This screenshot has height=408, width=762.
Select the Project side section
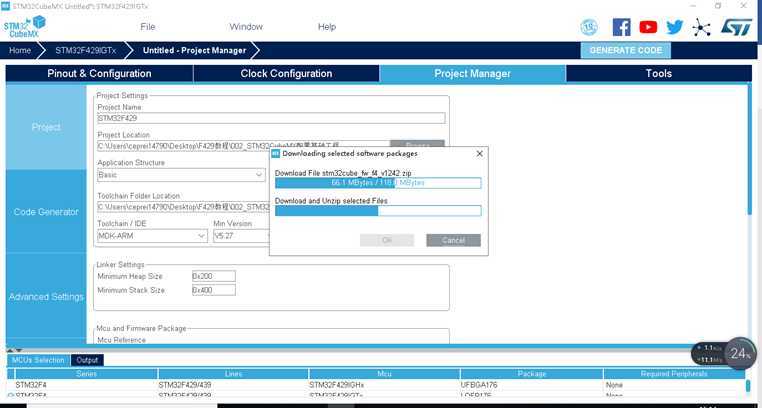click(x=46, y=127)
